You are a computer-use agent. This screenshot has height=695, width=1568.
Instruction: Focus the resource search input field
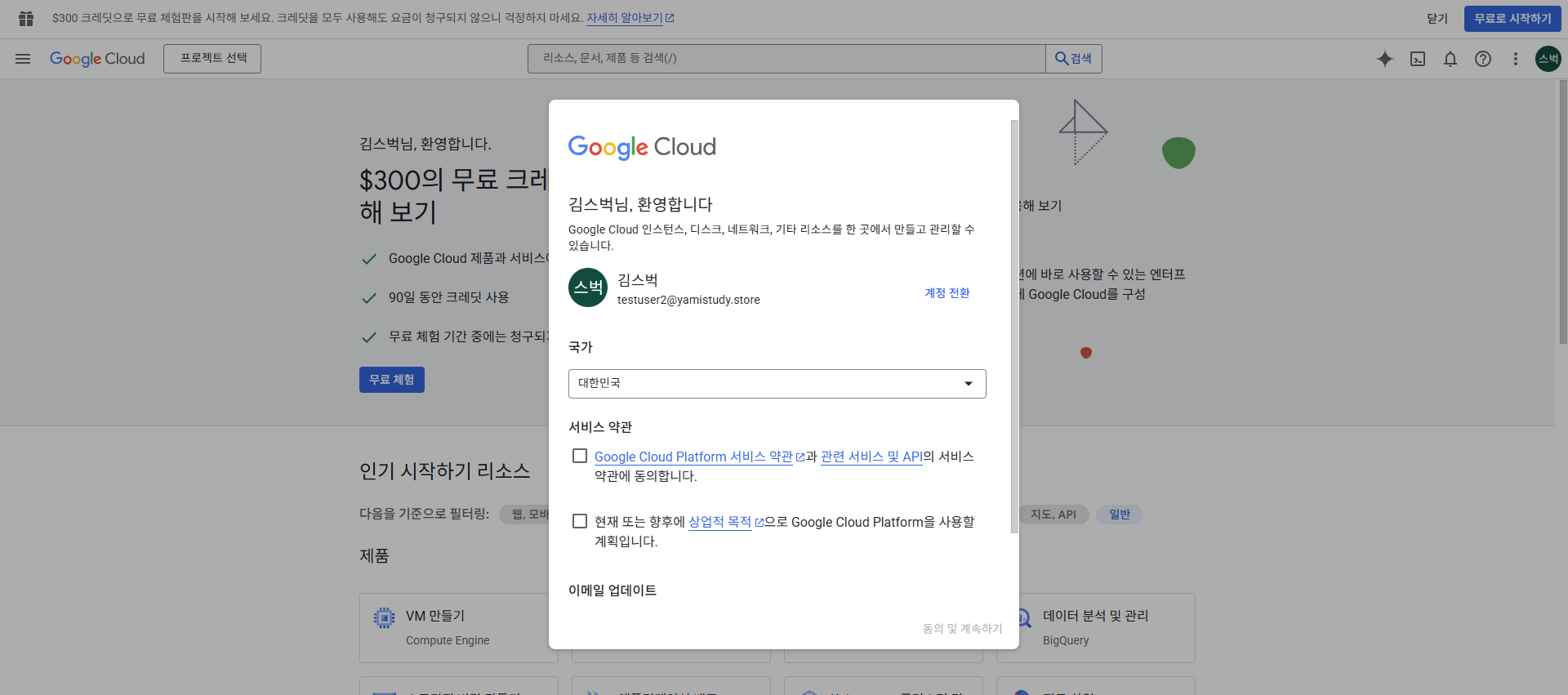pyautogui.click(x=786, y=59)
